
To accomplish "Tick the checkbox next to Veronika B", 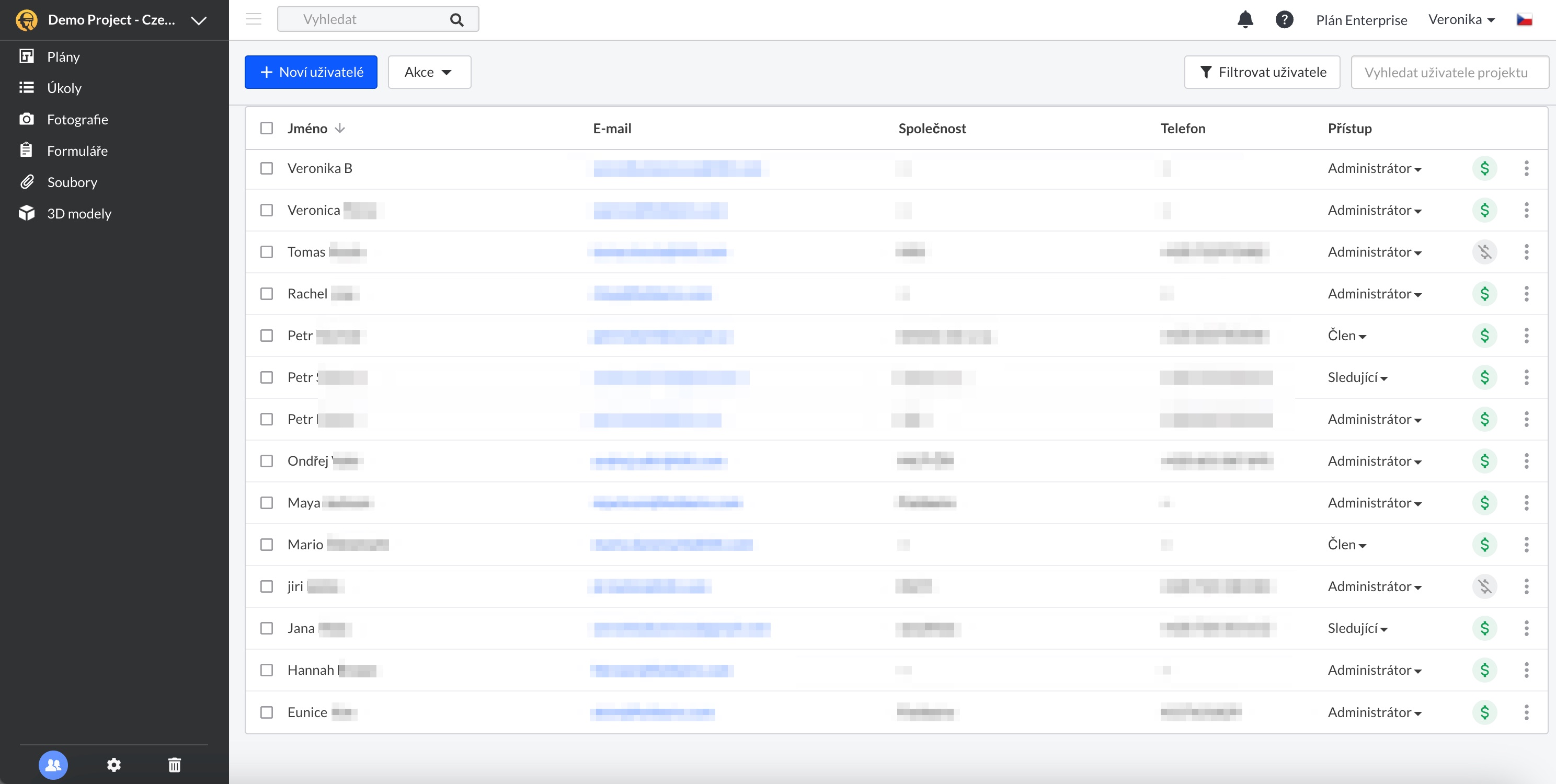I will [266, 168].
